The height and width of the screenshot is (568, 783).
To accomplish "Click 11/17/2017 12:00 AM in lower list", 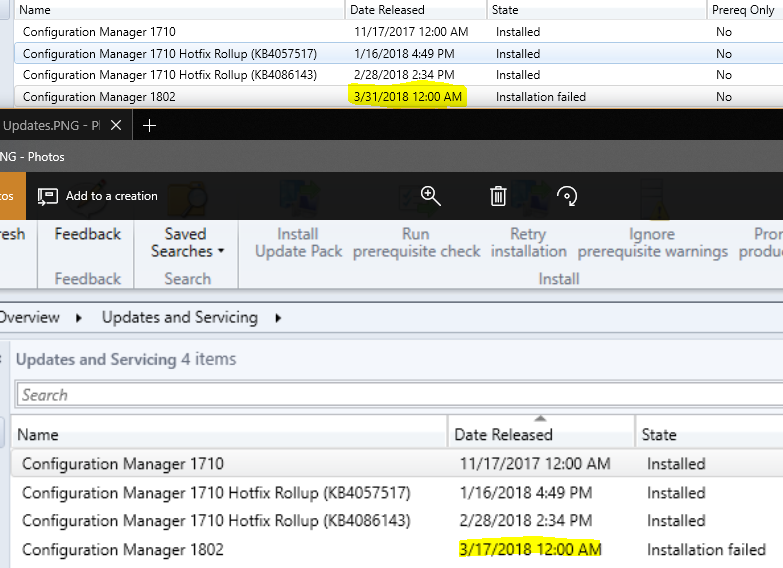I will point(535,464).
